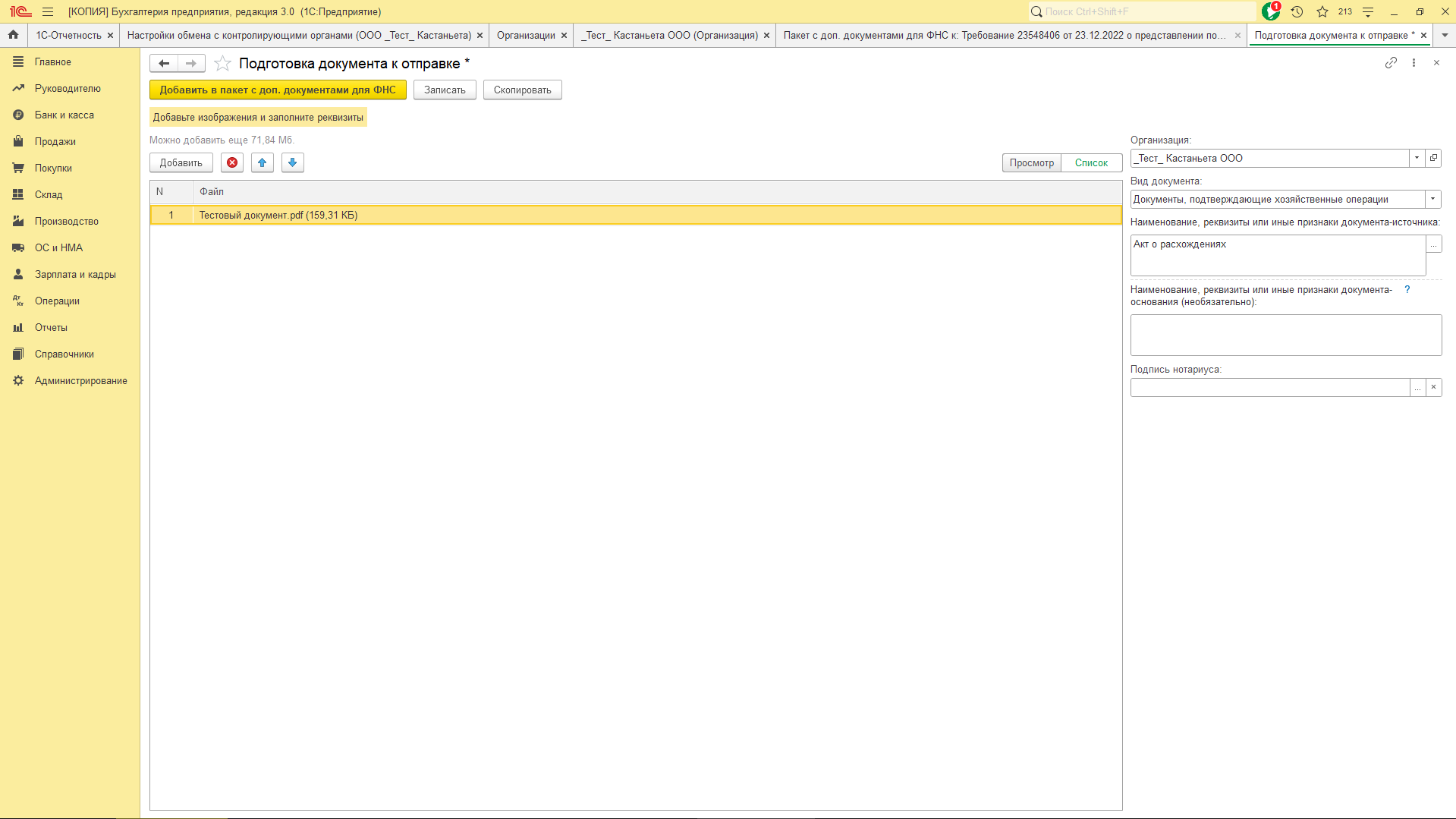Image resolution: width=1456 pixels, height=819 pixels.
Task: Copy link to this form icon
Action: pos(1390,63)
